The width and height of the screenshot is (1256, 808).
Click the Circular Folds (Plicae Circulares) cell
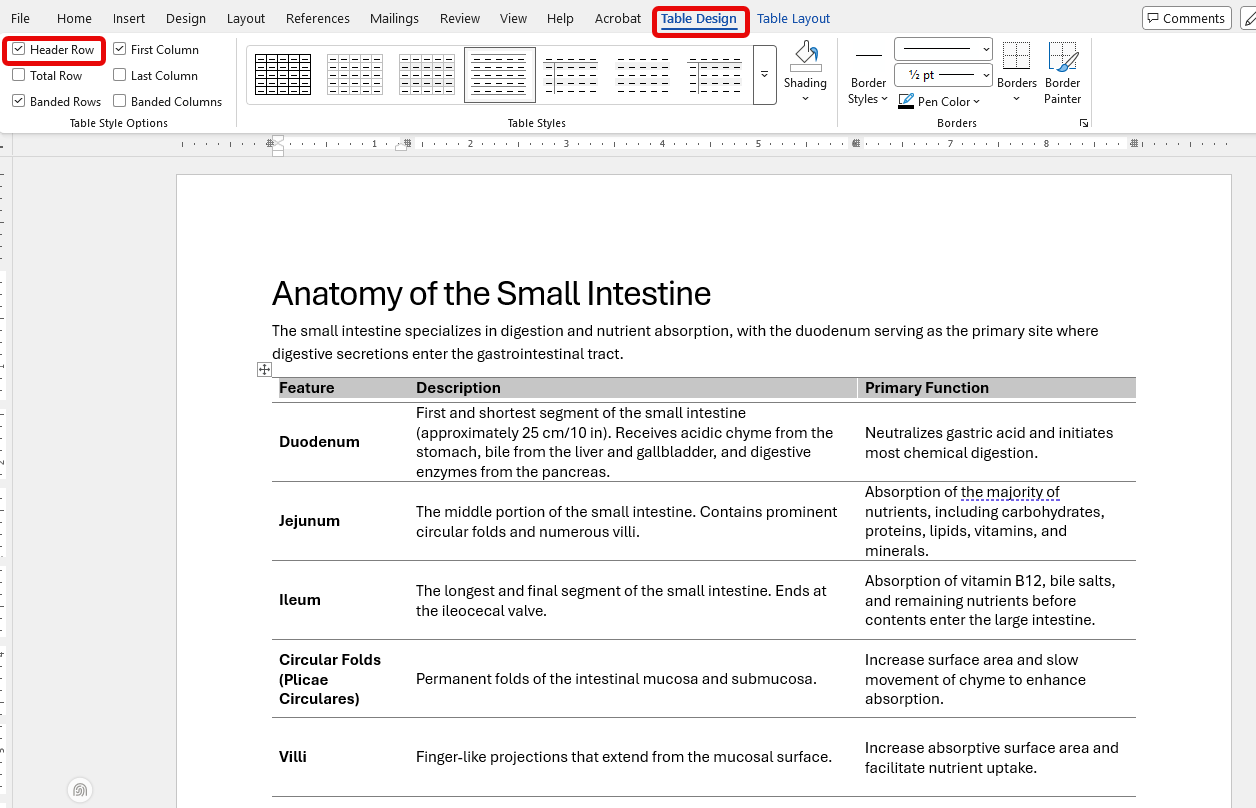coord(340,679)
